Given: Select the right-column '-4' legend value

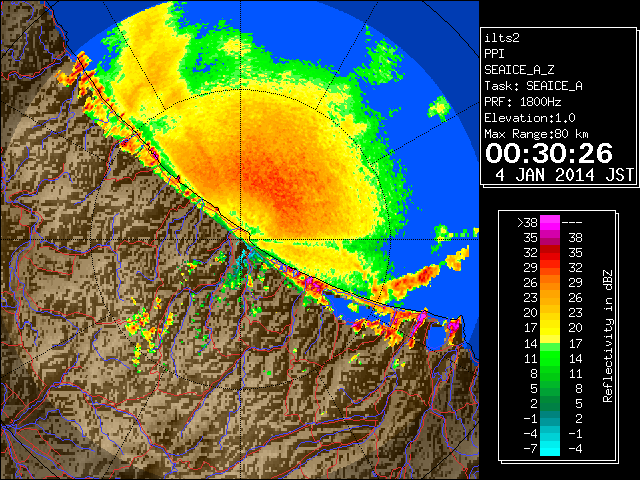Looking at the screenshot, I should [x=575, y=449].
